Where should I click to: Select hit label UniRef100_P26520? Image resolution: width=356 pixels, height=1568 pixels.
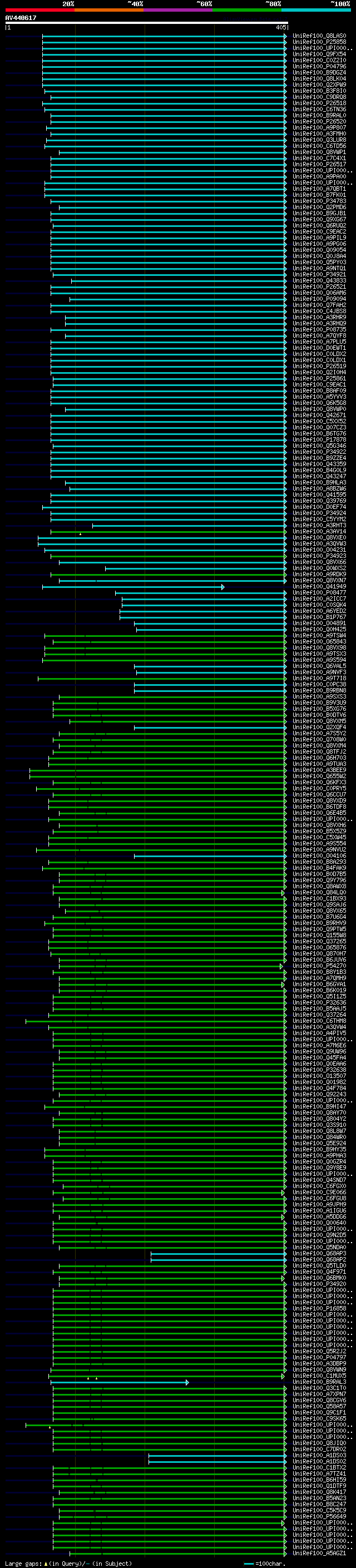pyautogui.click(x=319, y=121)
